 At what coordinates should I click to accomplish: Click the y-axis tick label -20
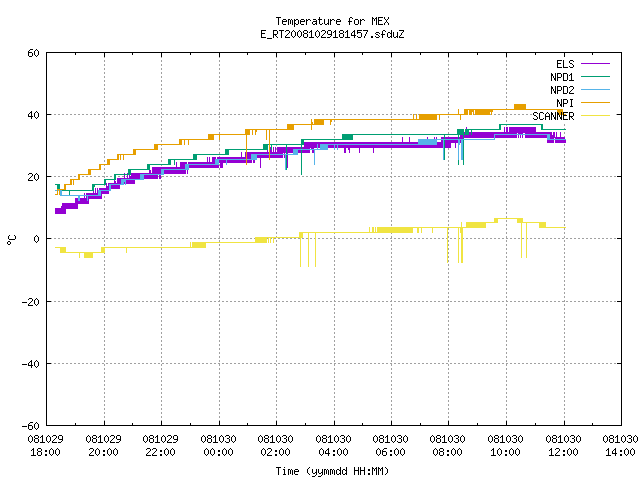click(31, 302)
